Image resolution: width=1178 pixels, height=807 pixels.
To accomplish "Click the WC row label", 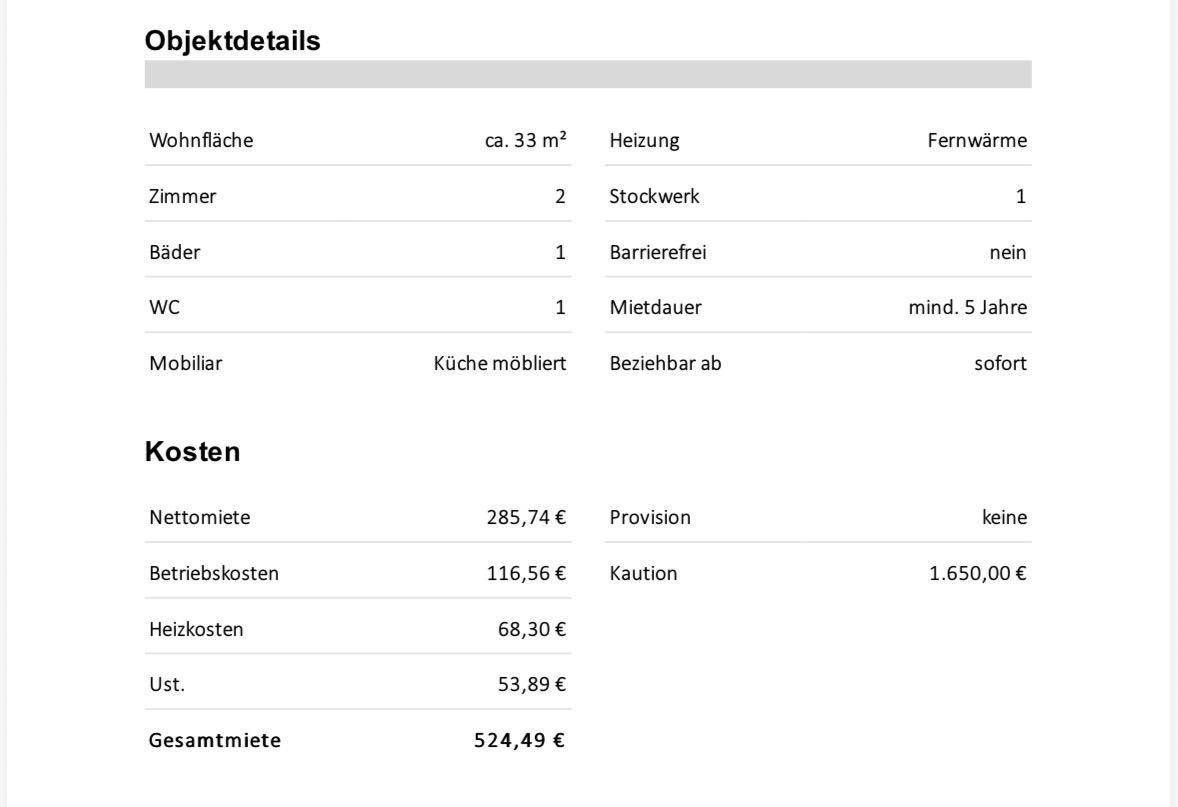I will [165, 307].
